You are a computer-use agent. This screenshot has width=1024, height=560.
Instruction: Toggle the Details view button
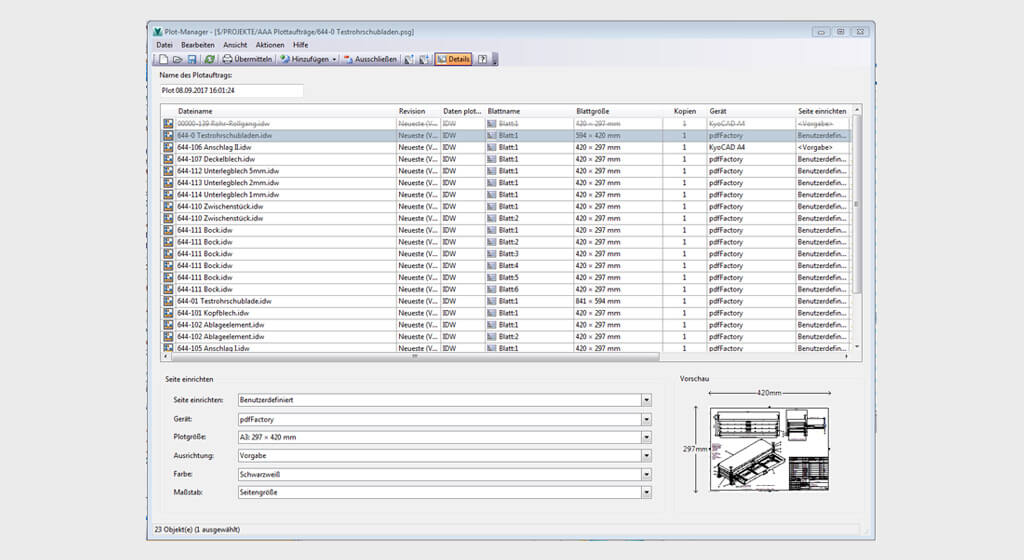[x=453, y=60]
